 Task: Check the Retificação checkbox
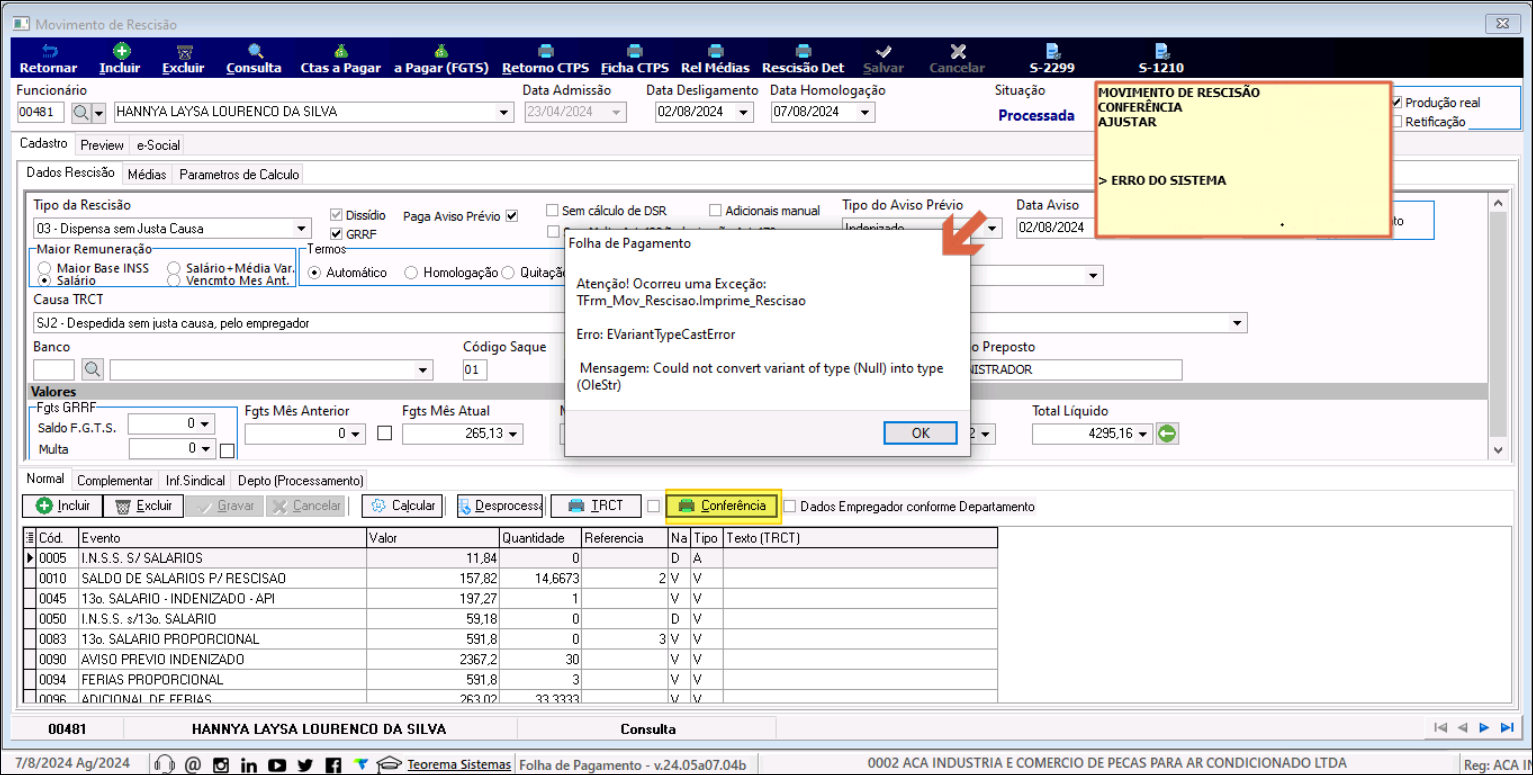(x=1398, y=121)
